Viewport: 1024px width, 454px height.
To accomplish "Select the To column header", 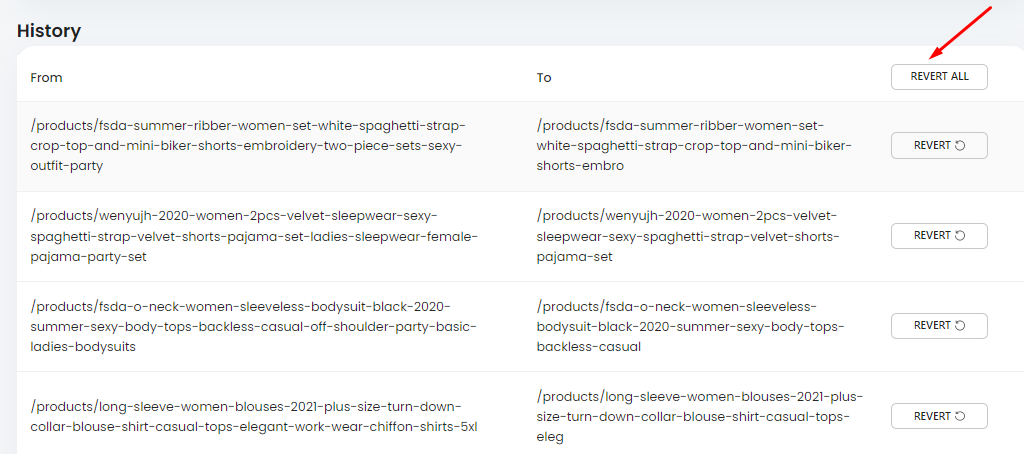I will pos(544,78).
